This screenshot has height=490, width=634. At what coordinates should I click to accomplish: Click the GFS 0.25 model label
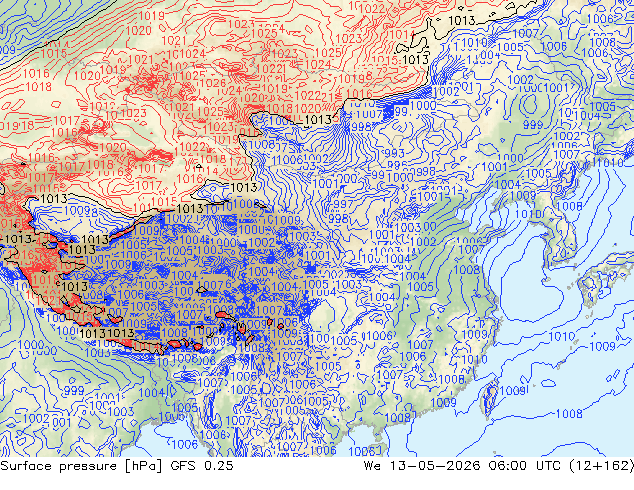click(202, 466)
